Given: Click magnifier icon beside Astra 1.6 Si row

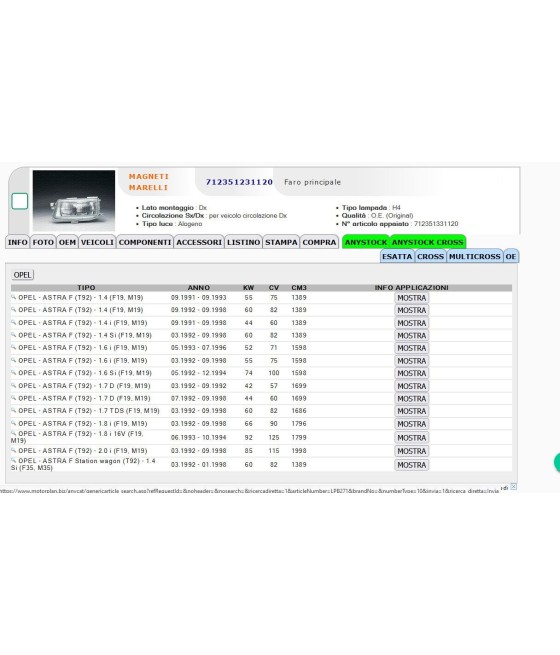Looking at the screenshot, I should tap(13, 372).
